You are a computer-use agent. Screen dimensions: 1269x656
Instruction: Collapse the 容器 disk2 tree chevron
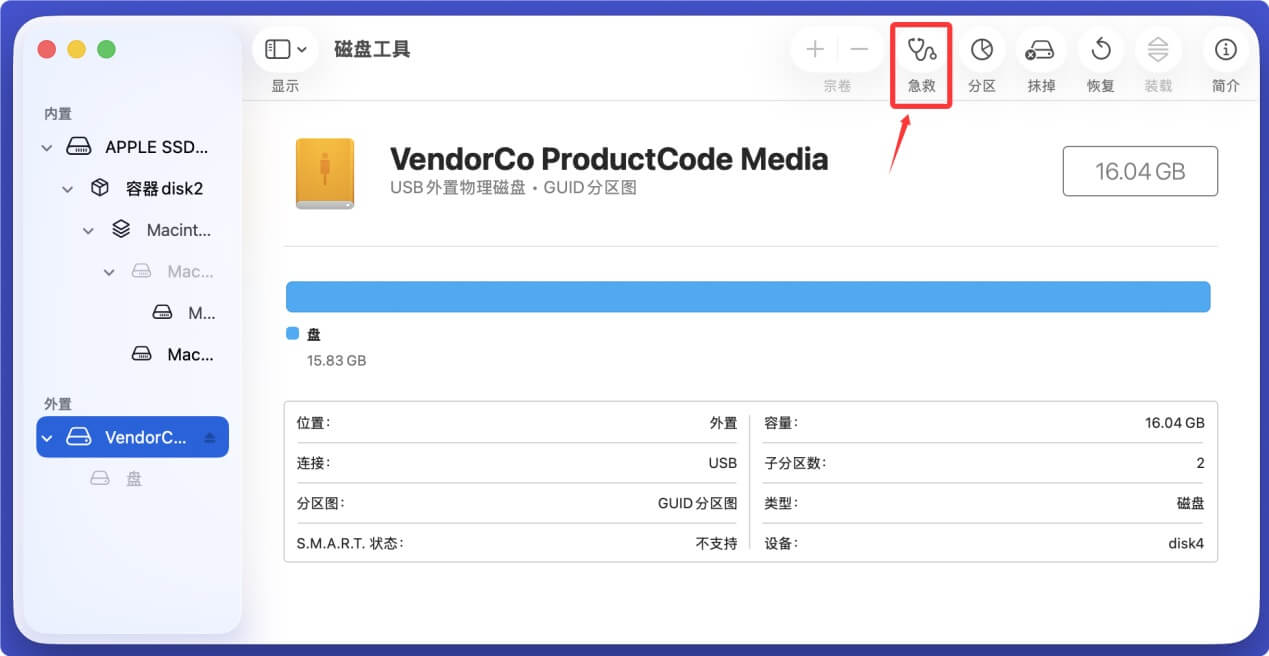tap(67, 188)
